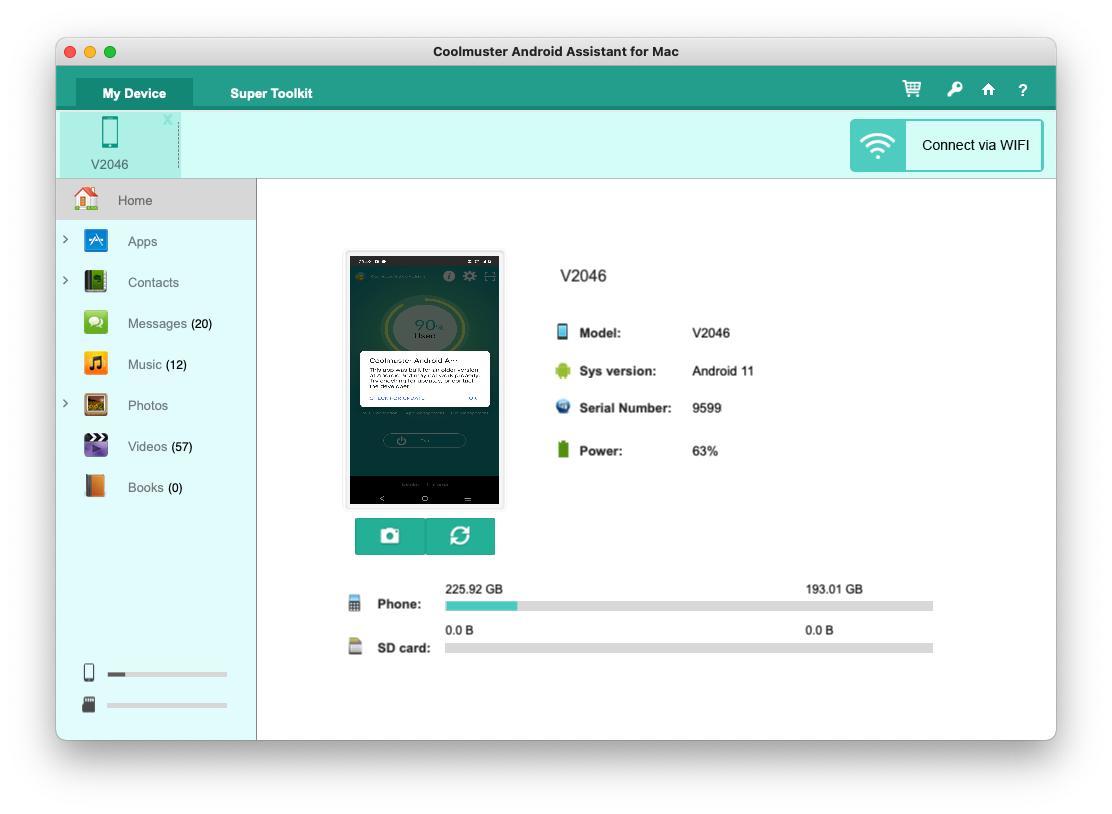Click the 63% power value

(705, 451)
